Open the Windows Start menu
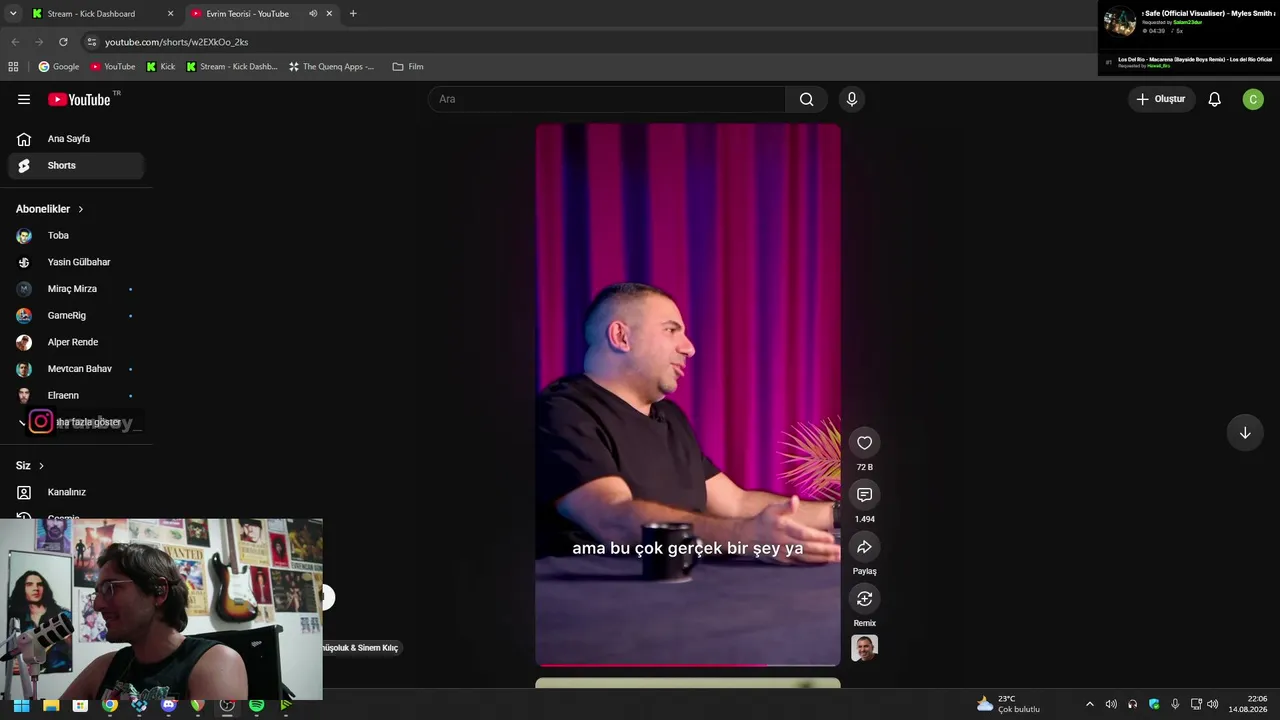The height and width of the screenshot is (720, 1280). [x=21, y=705]
